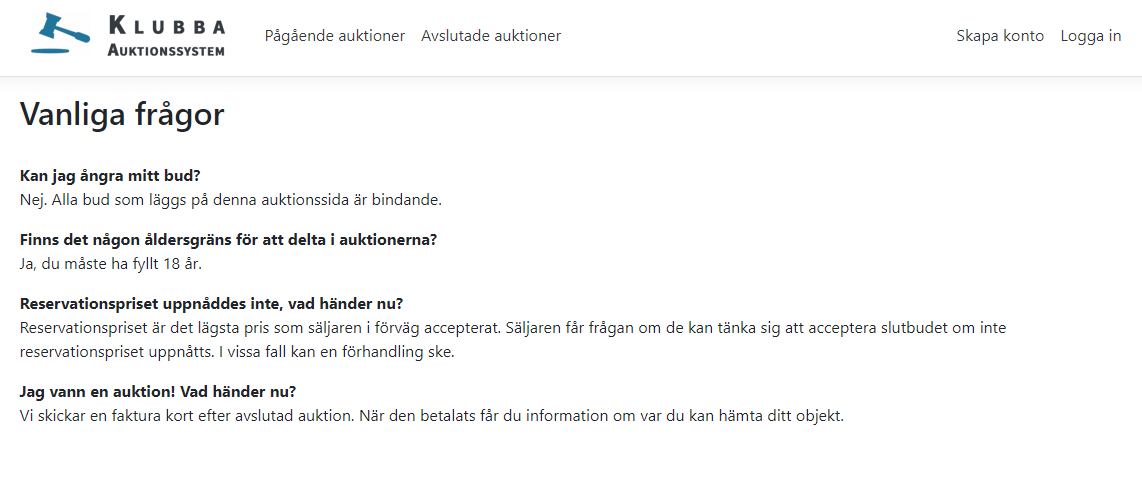Select the question Kan jag ångra mitt bud?
The width and height of the screenshot is (1142, 495).
[x=110, y=176]
